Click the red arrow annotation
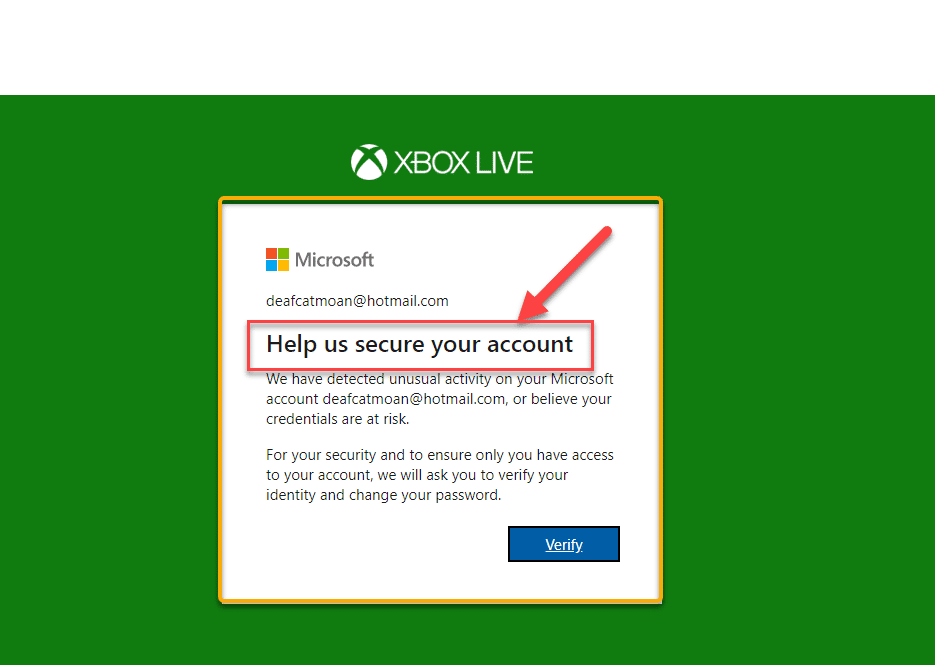 (564, 274)
